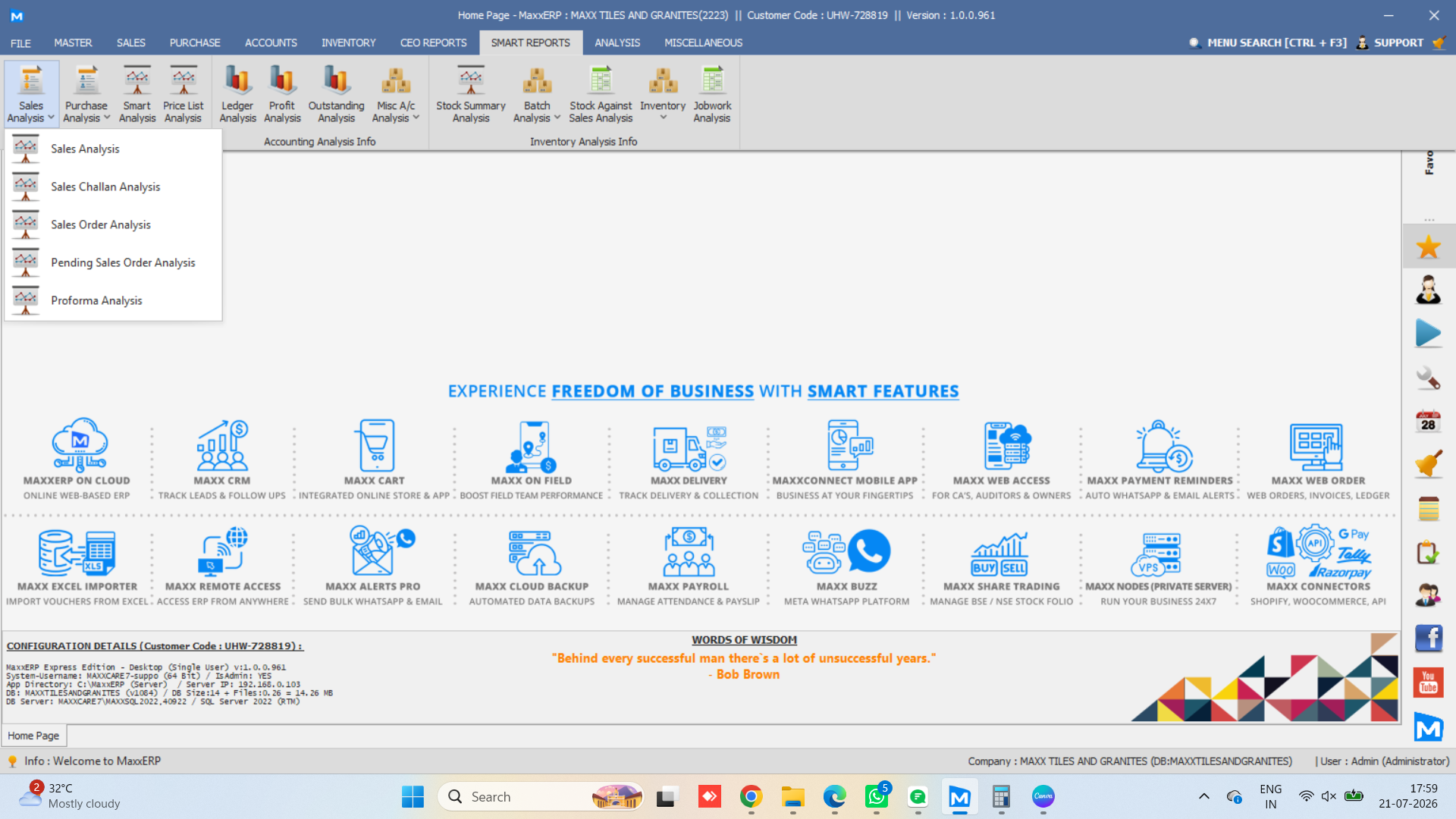Open Maxx Web Access feature
This screenshot has width=1456, height=819.
tap(1002, 459)
